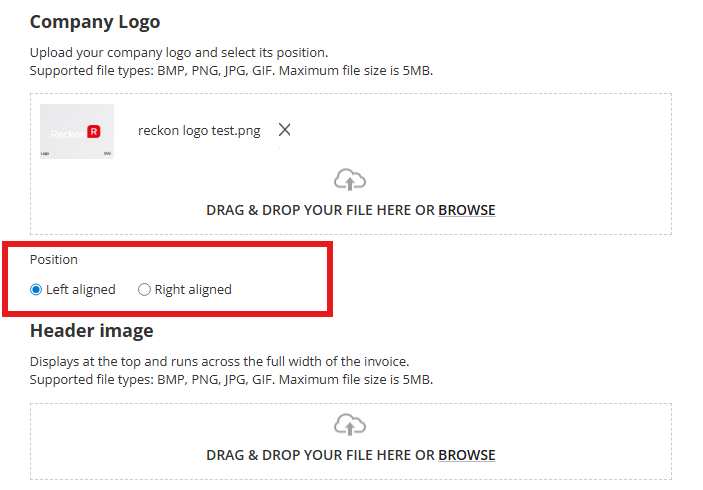Image resolution: width=703 pixels, height=490 pixels.
Task: Click "Displays at the top" header description
Action: click(x=219, y=361)
